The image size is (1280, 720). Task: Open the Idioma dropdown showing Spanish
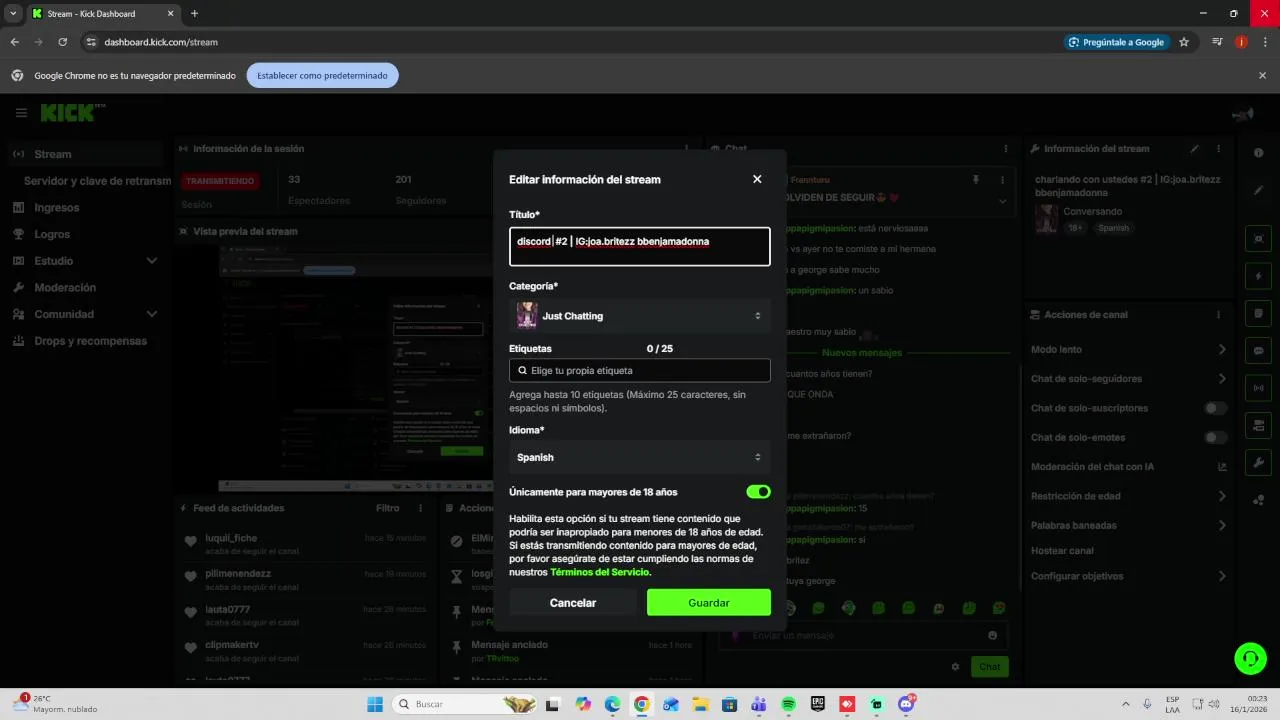click(x=640, y=457)
